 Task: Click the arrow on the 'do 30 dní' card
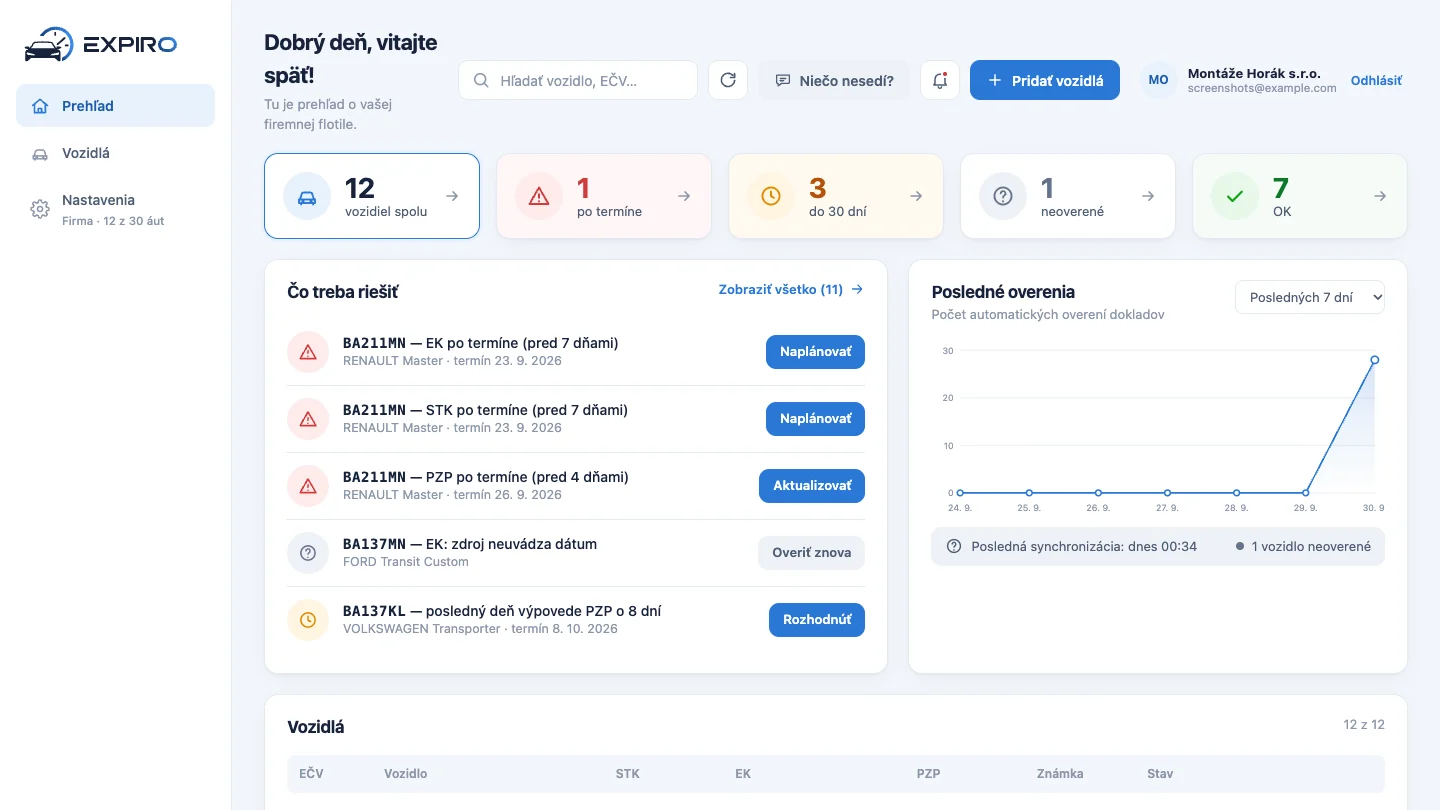(x=916, y=196)
